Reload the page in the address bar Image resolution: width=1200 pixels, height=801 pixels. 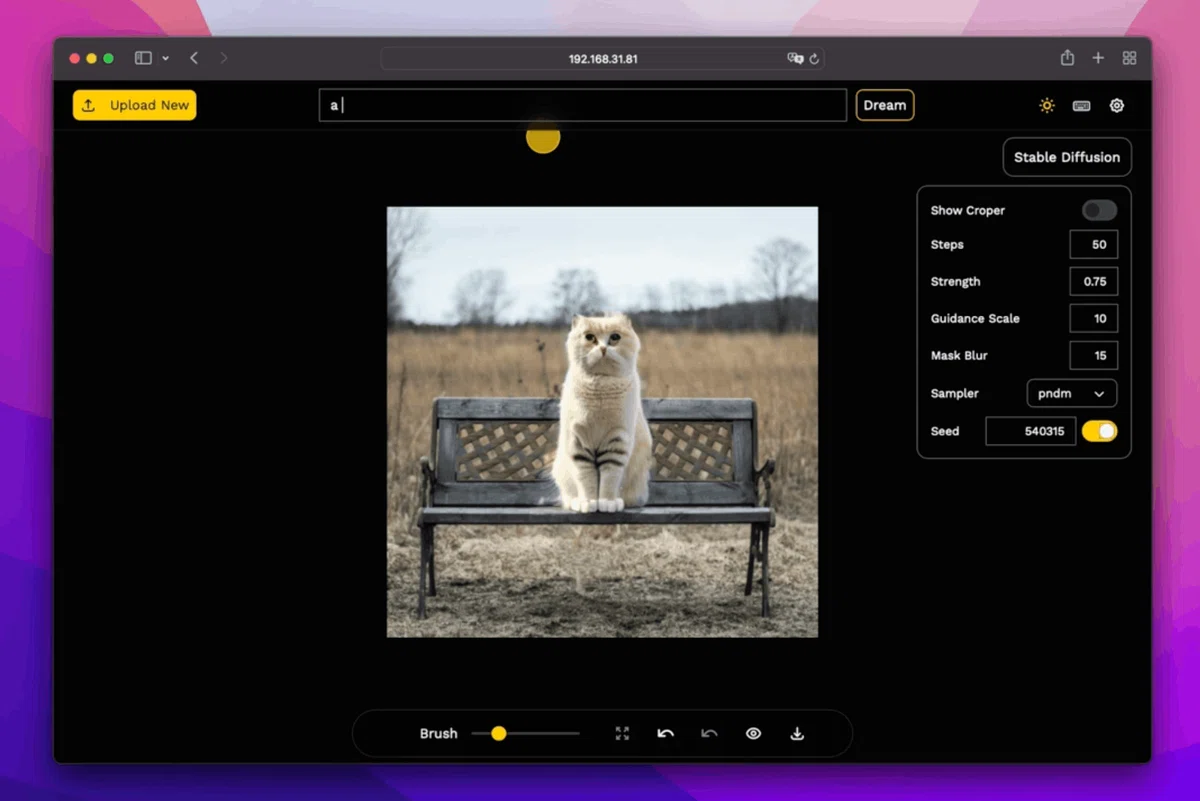[x=814, y=59]
